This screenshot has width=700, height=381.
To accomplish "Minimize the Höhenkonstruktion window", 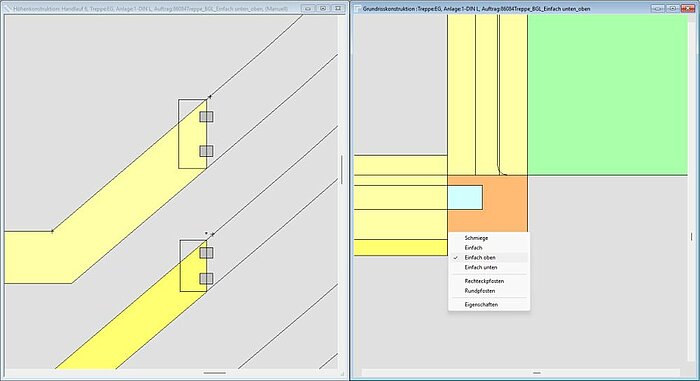I will (x=308, y=8).
